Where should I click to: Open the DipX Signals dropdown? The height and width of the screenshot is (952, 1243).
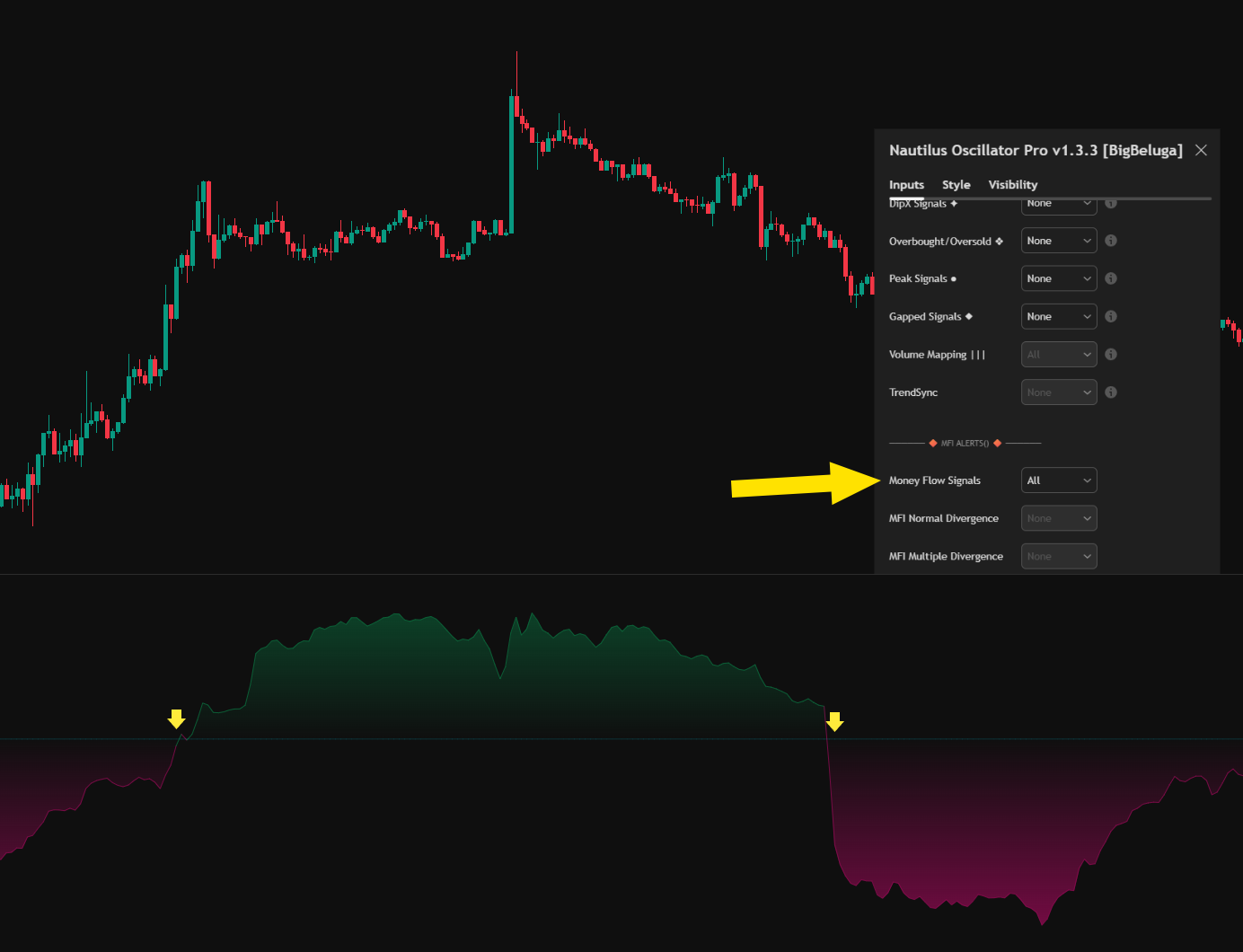click(1059, 207)
